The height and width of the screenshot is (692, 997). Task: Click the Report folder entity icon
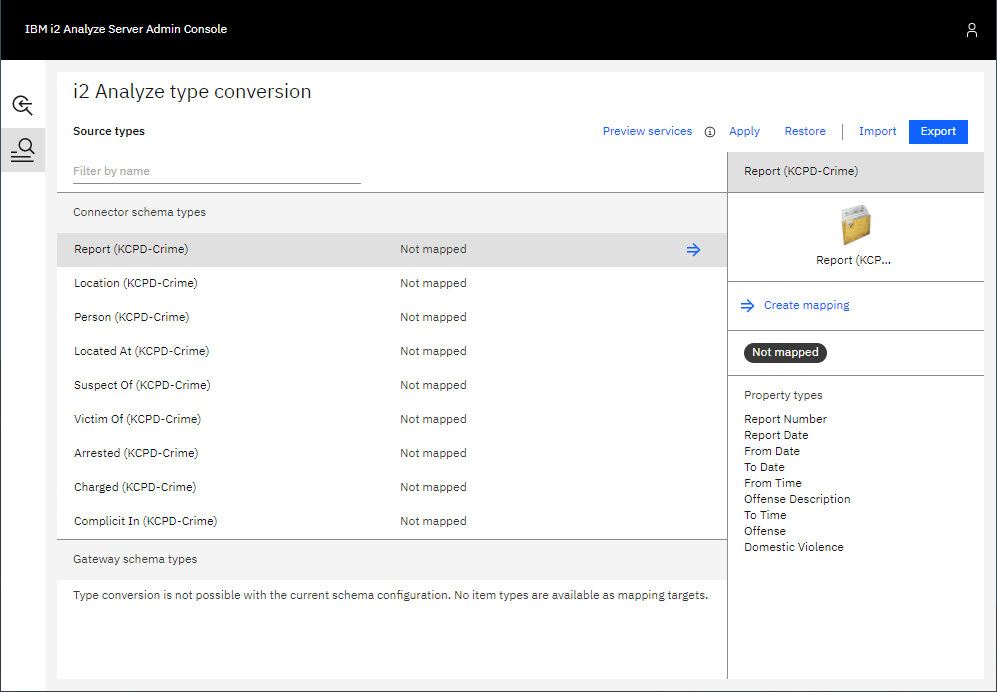pyautogui.click(x=855, y=226)
